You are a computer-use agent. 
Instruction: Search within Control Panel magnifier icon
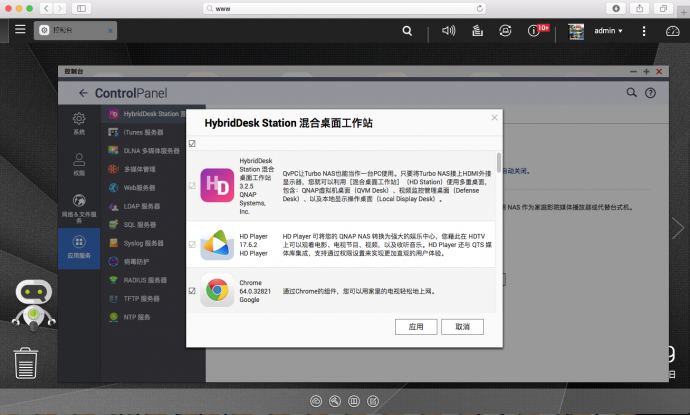point(631,92)
